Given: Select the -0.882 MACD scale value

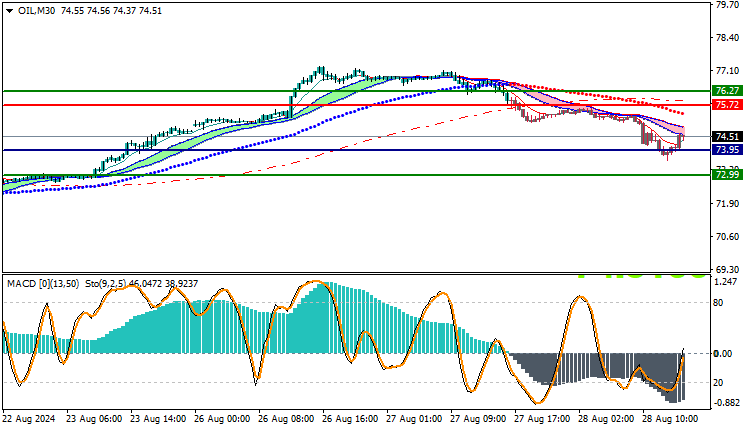Looking at the screenshot, I should click(x=726, y=403).
